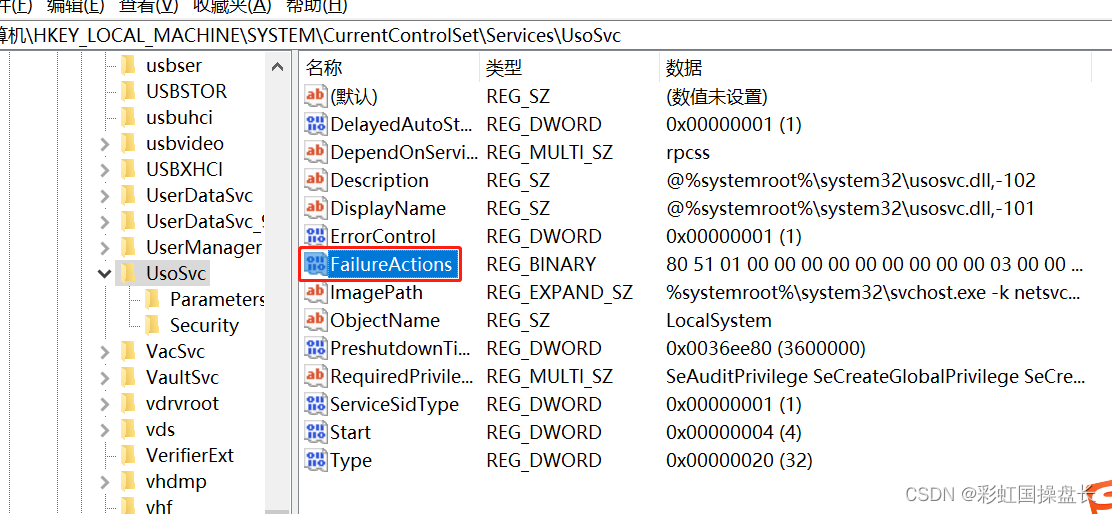Click the folder icon of usbuhci key
Image resolution: width=1112 pixels, height=514 pixels.
pyautogui.click(x=128, y=118)
